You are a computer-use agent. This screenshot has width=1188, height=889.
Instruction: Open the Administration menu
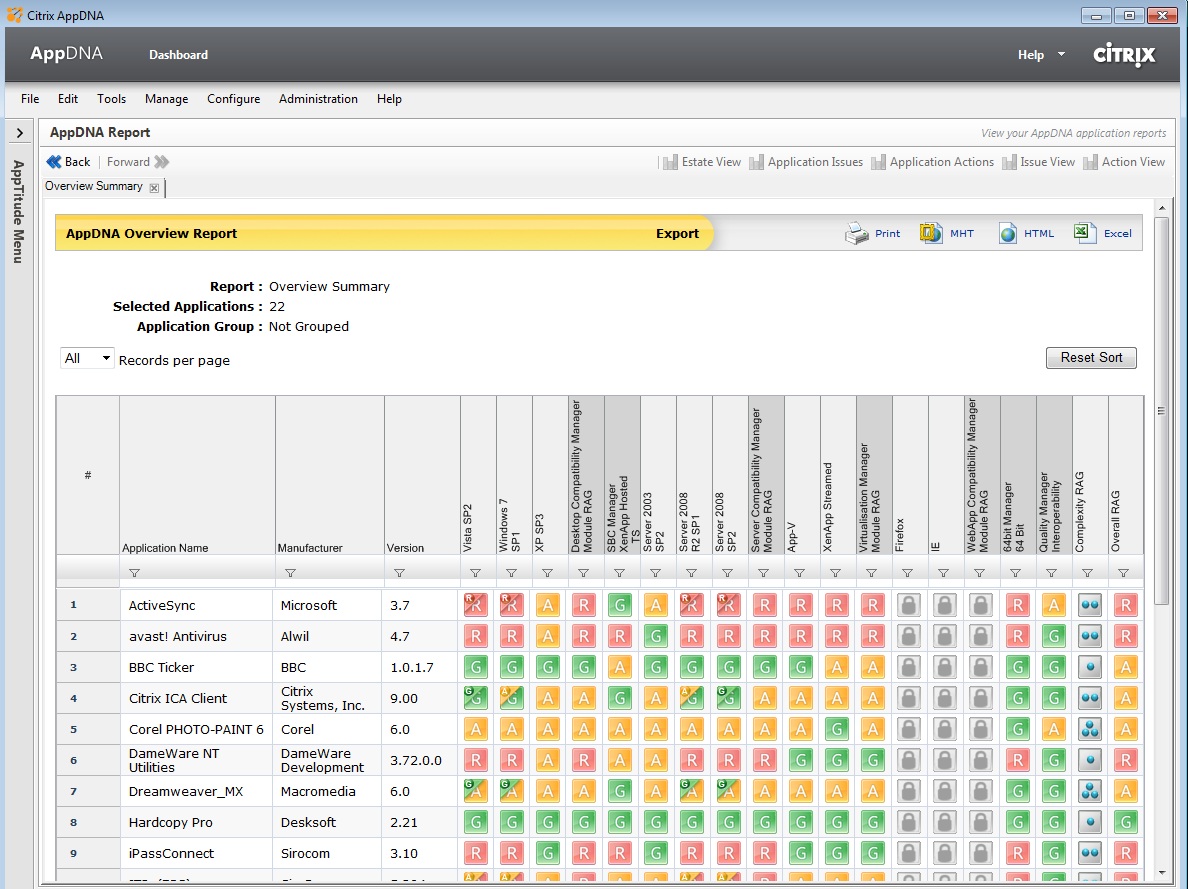click(318, 99)
